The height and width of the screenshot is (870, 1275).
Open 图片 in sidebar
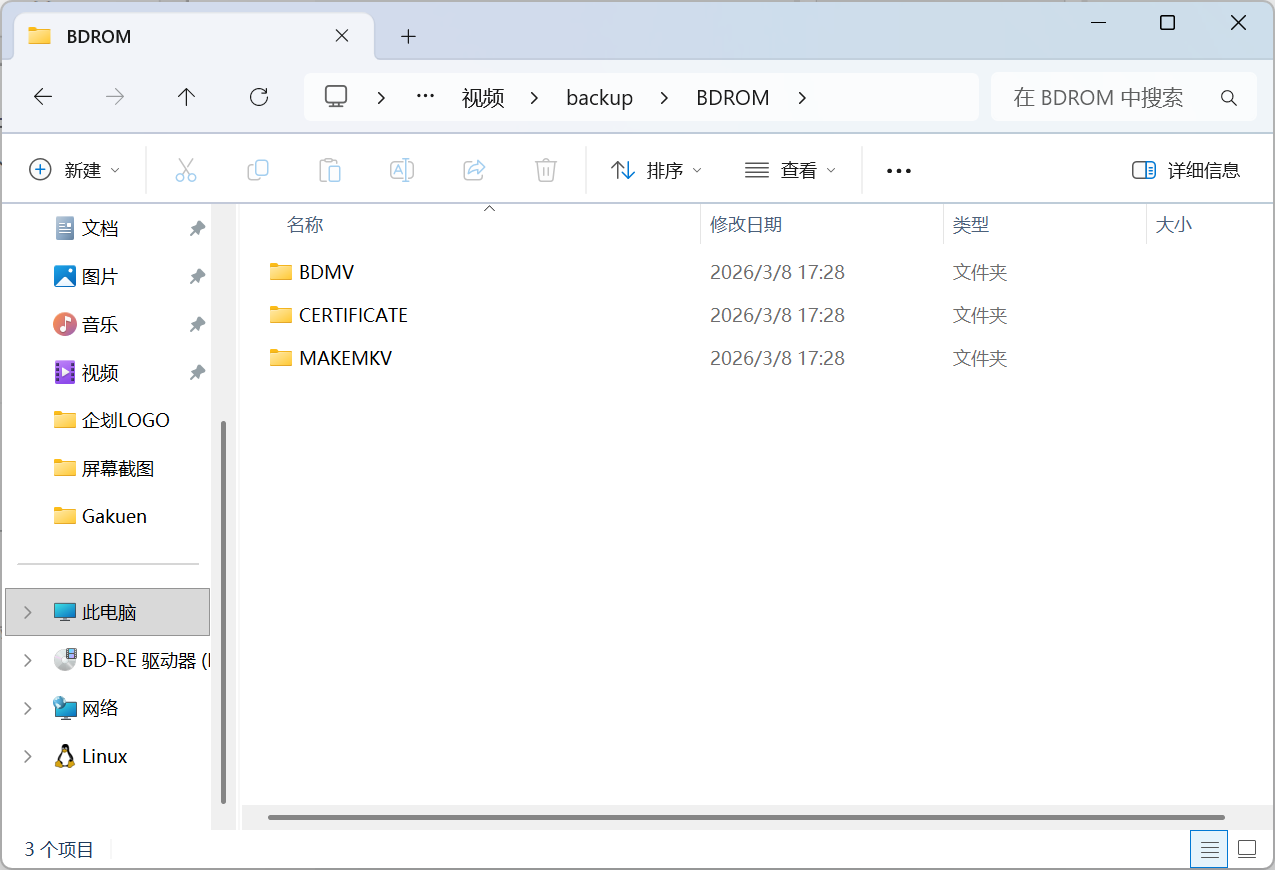coord(100,277)
